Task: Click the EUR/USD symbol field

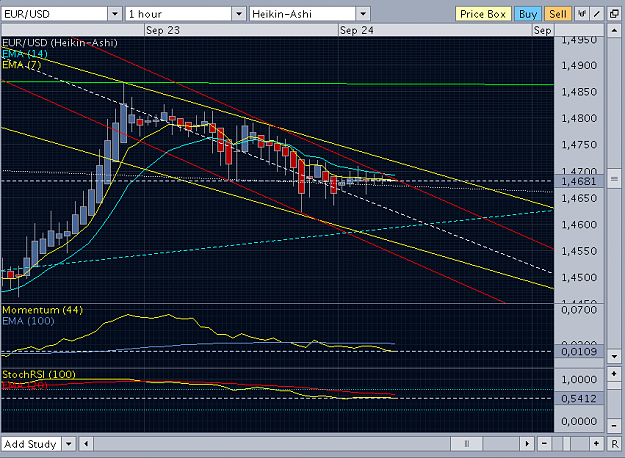Action: click(x=55, y=14)
